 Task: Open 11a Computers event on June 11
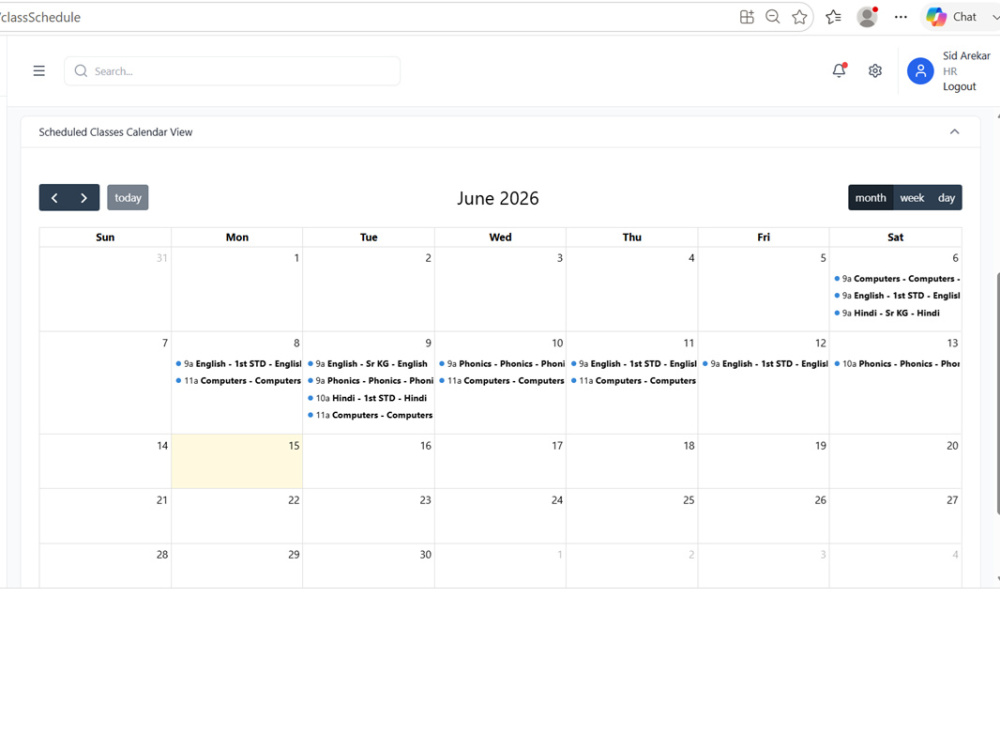tap(633, 381)
